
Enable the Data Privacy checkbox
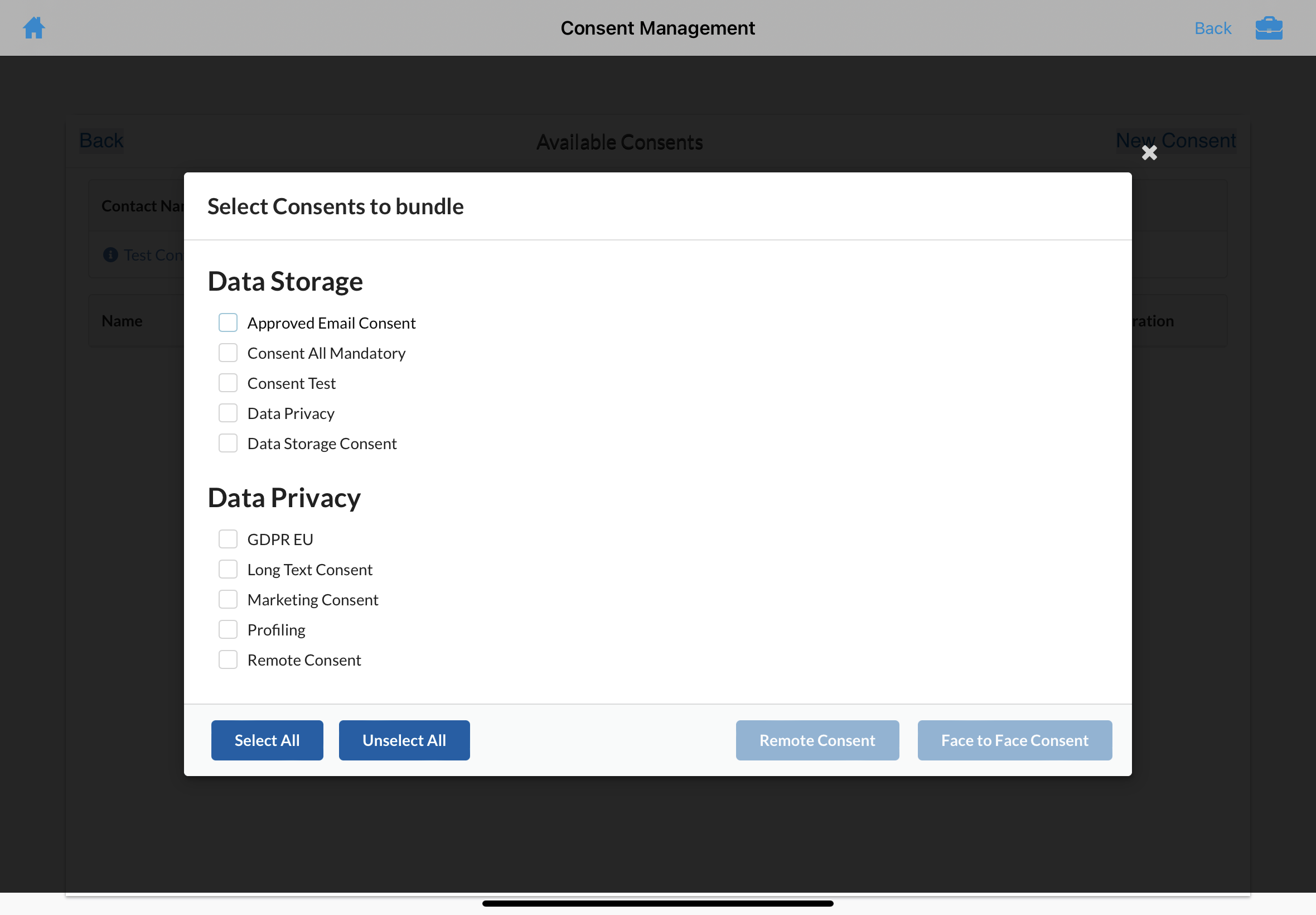(x=228, y=413)
